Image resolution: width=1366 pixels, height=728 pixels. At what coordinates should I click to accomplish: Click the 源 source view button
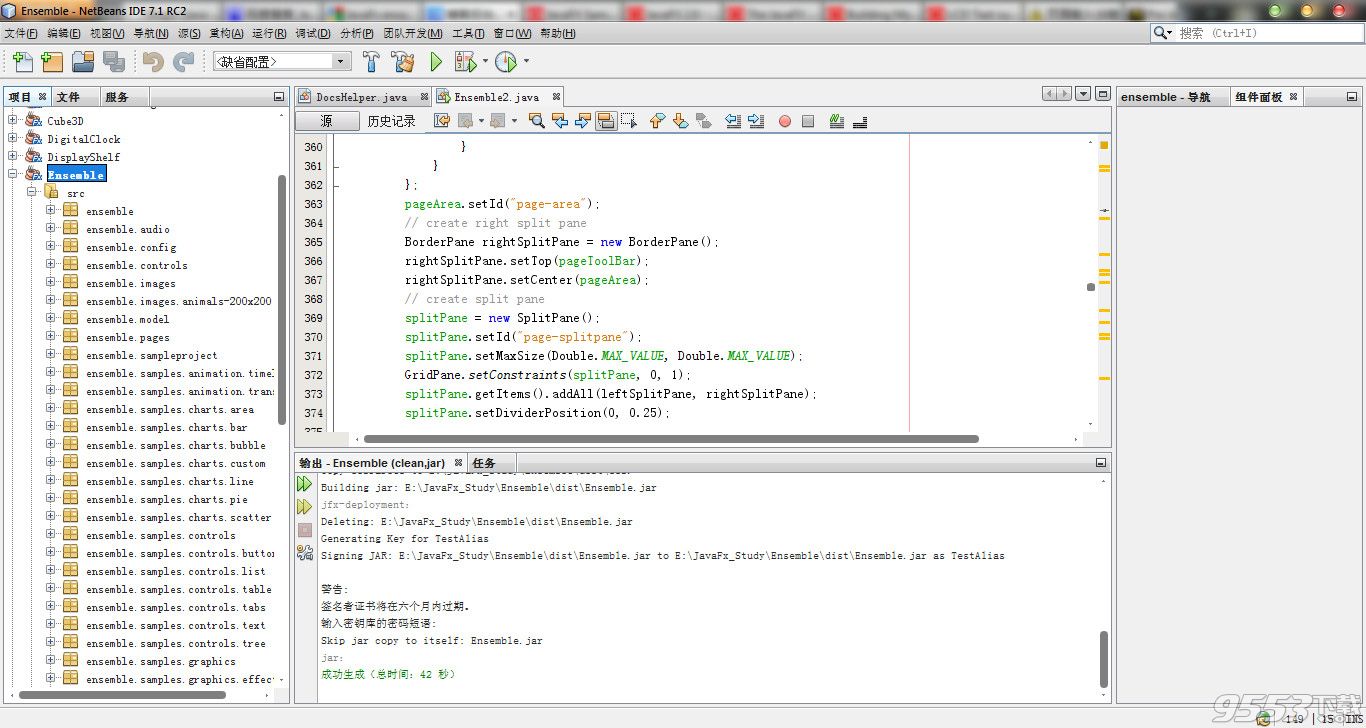tap(327, 121)
